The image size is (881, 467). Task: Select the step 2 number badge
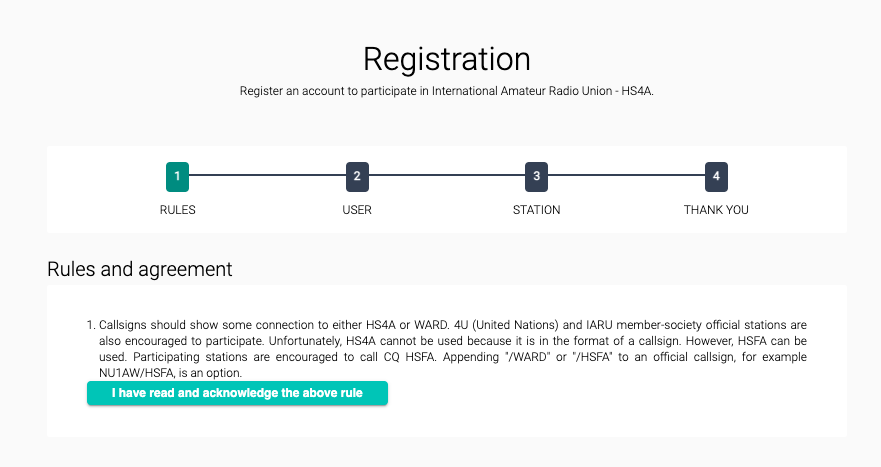click(x=357, y=176)
